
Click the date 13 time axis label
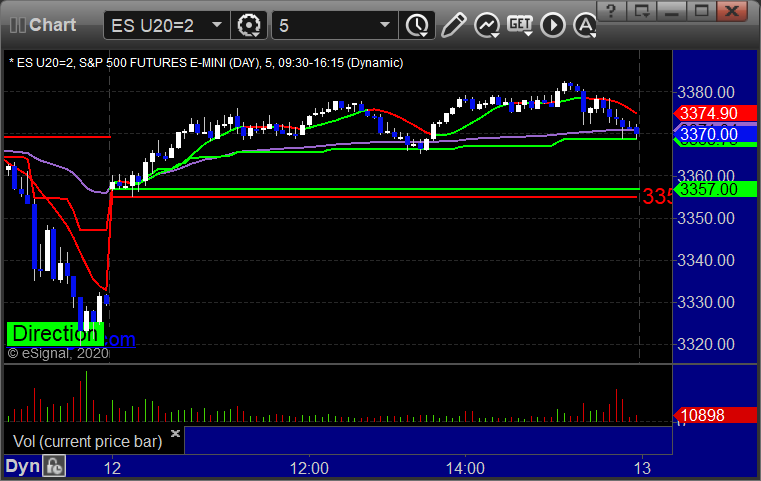tap(642, 468)
